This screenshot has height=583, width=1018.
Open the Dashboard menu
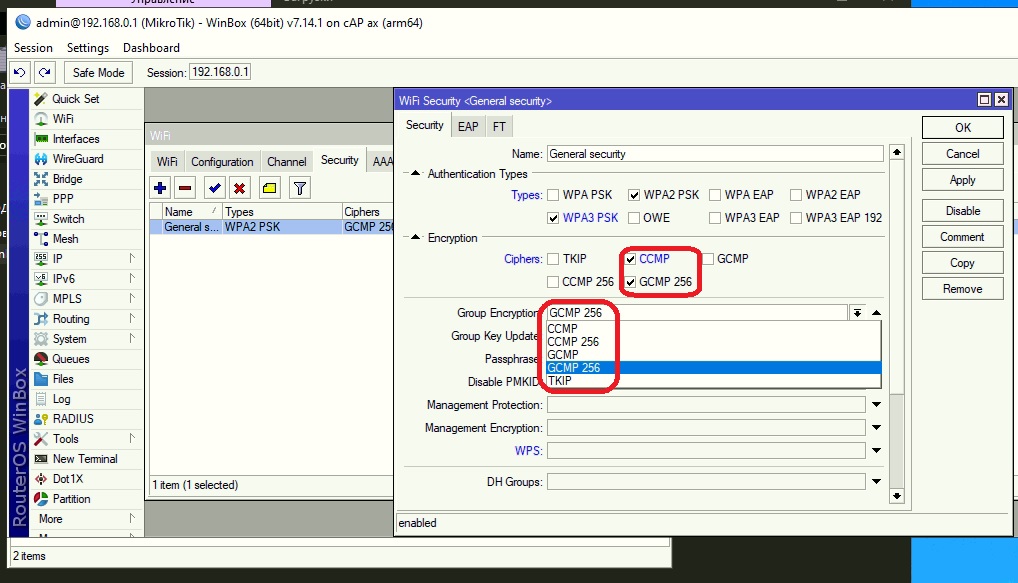click(151, 48)
